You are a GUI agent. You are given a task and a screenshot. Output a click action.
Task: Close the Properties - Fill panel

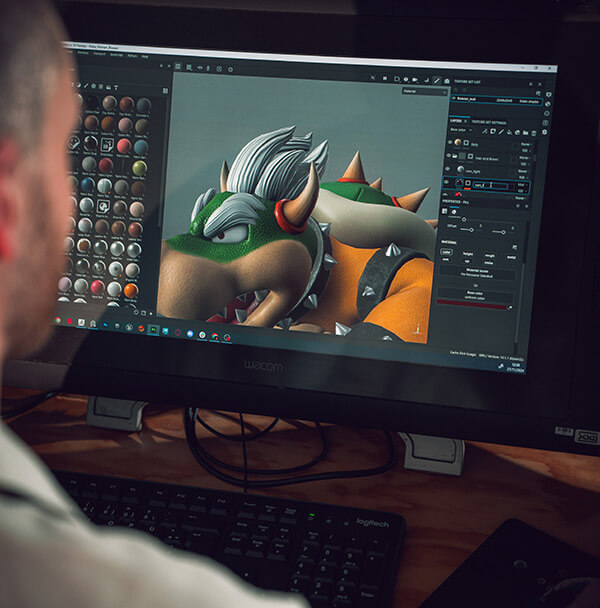click(527, 206)
